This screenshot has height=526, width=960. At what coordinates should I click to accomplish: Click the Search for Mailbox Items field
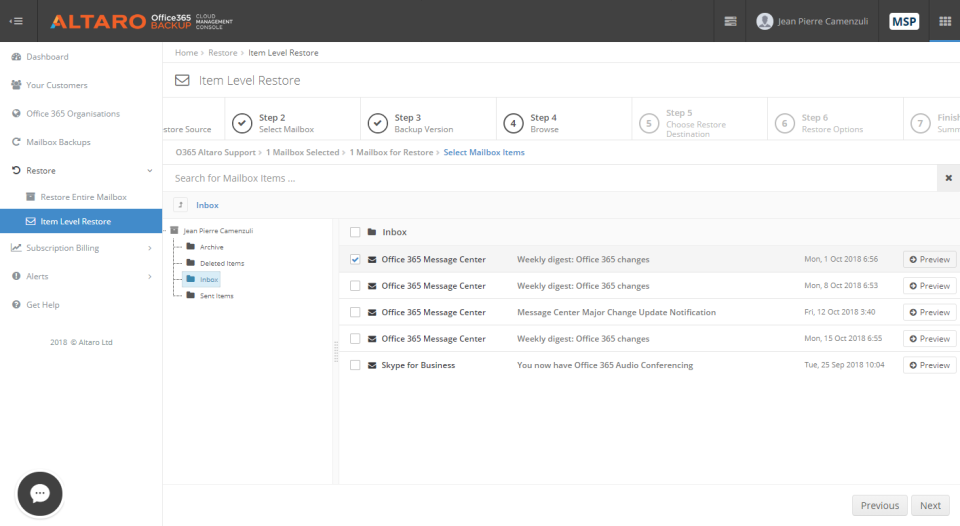tap(550, 178)
